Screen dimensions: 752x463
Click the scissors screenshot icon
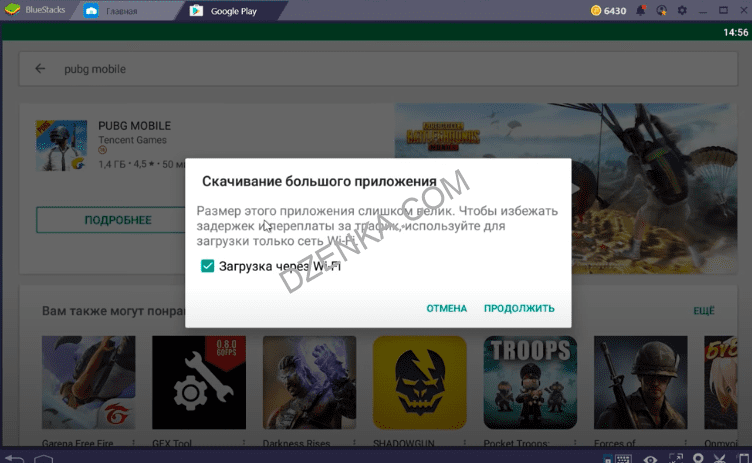pos(719,459)
